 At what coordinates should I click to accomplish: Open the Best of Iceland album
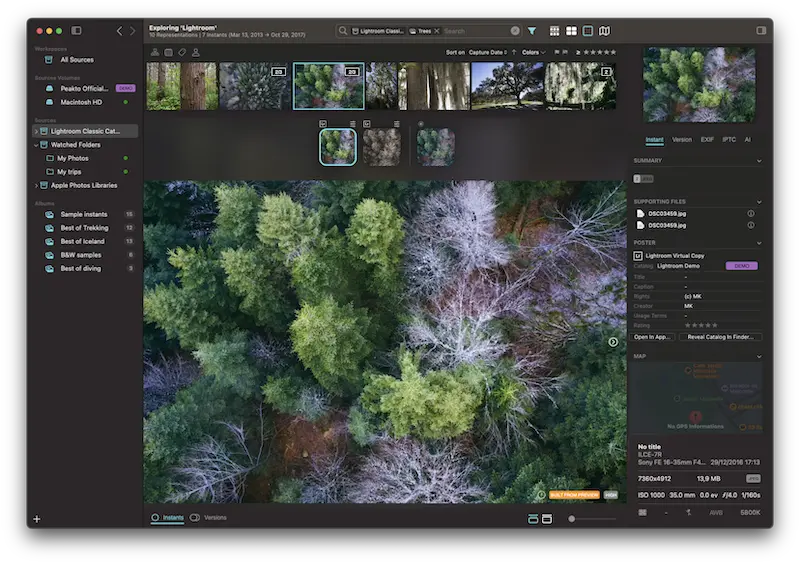tap(82, 241)
